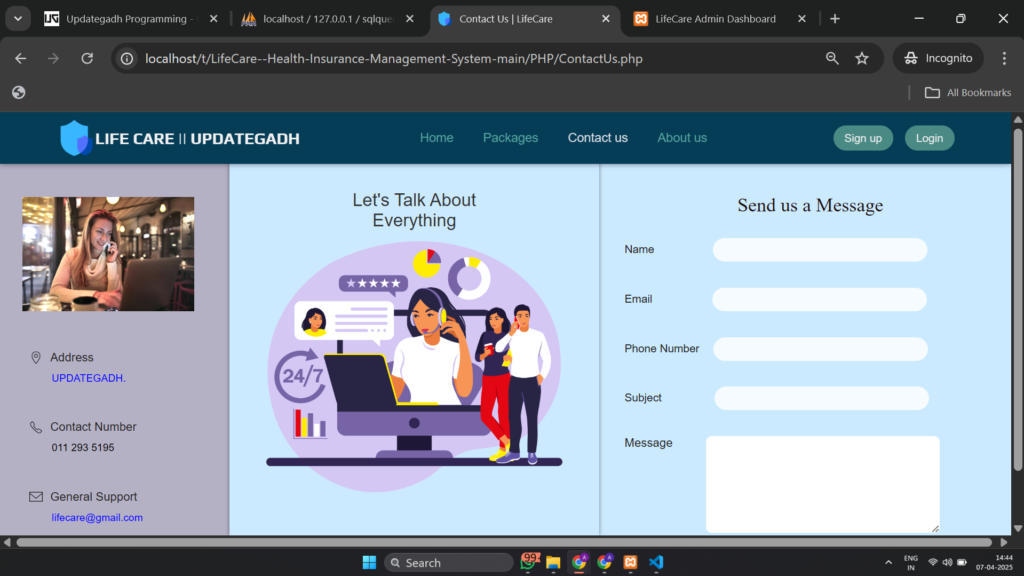Click the browser back arrow
1024x576 pixels.
pyautogui.click(x=21, y=58)
